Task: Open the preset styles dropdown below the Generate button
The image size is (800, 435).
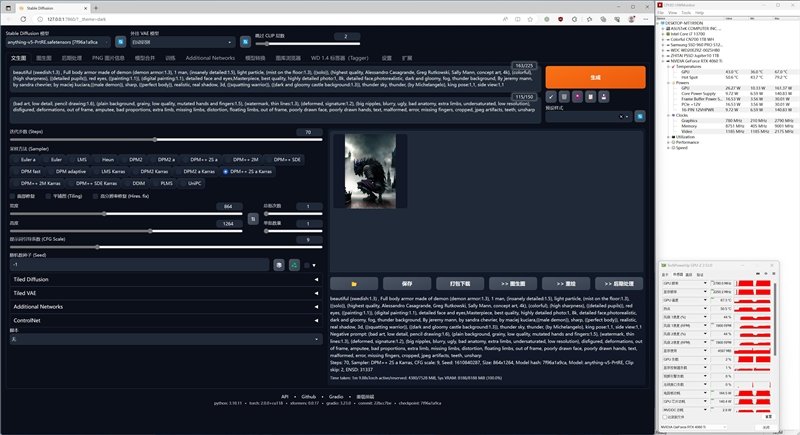Action: 589,116
